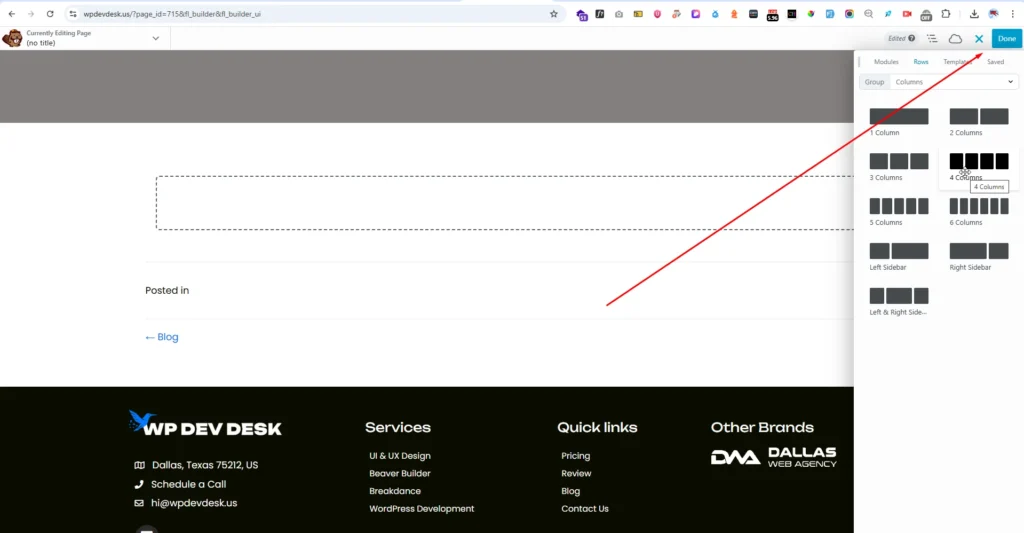Close the content panel with X icon

tap(979, 38)
